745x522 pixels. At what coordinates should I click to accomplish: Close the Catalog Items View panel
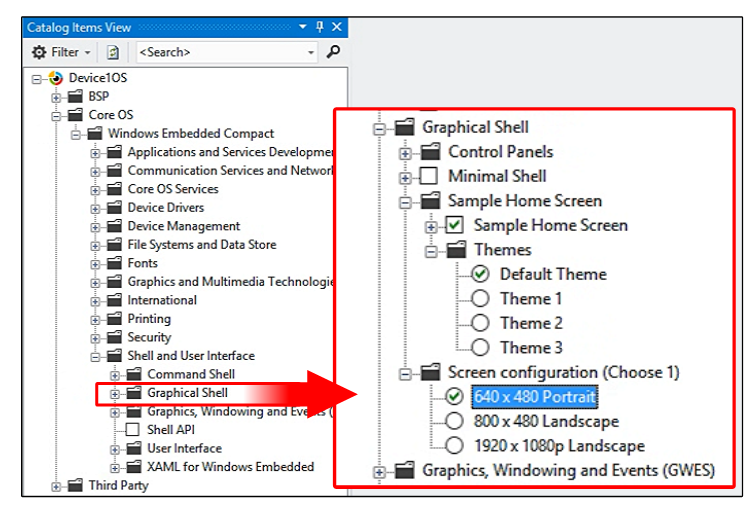[336, 27]
